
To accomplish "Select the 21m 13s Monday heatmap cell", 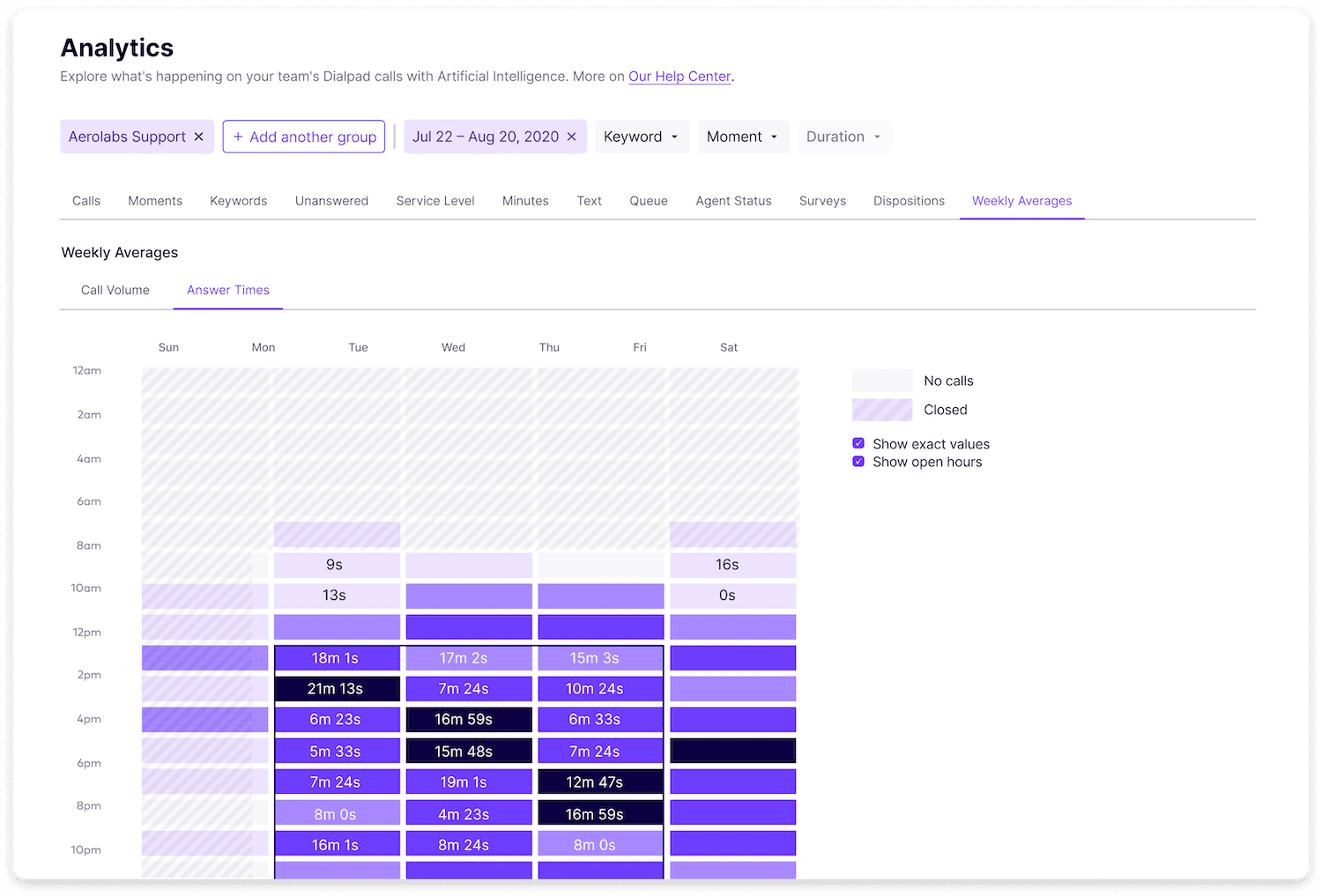I will pyautogui.click(x=338, y=688).
